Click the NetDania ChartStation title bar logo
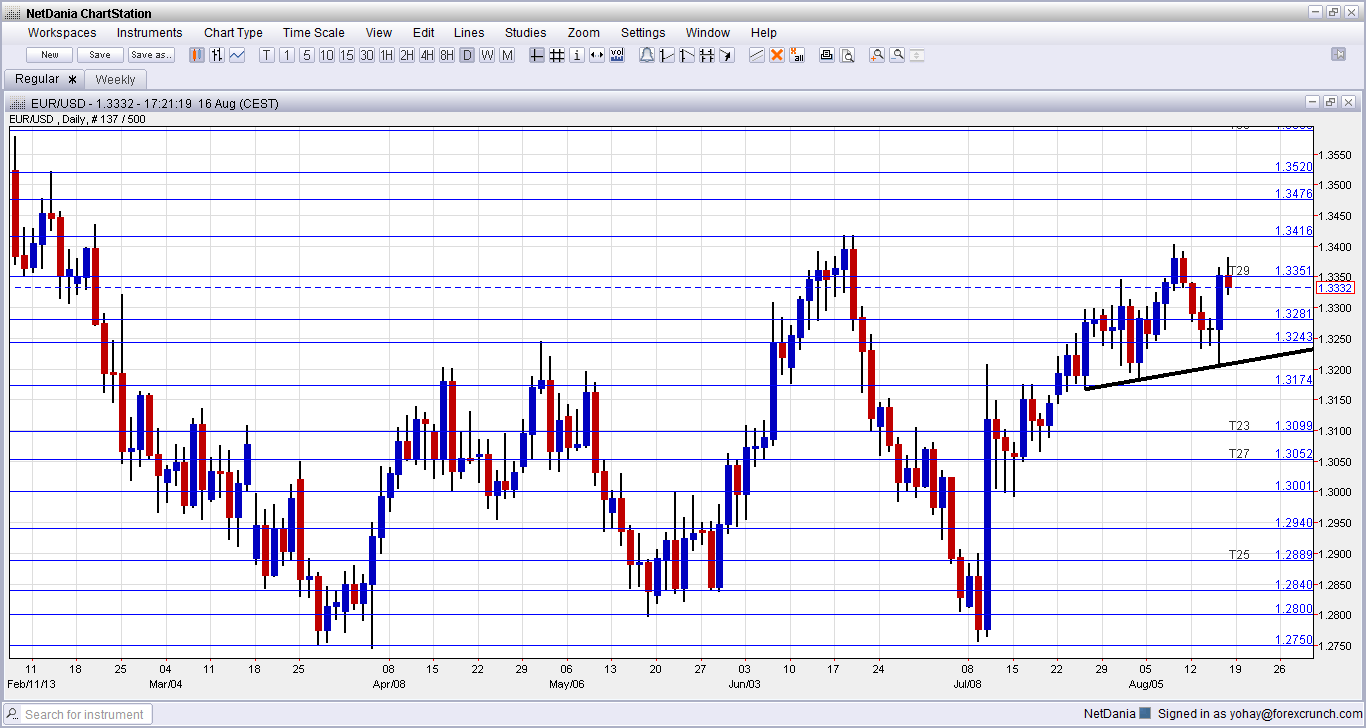1366x728 pixels. [14, 13]
